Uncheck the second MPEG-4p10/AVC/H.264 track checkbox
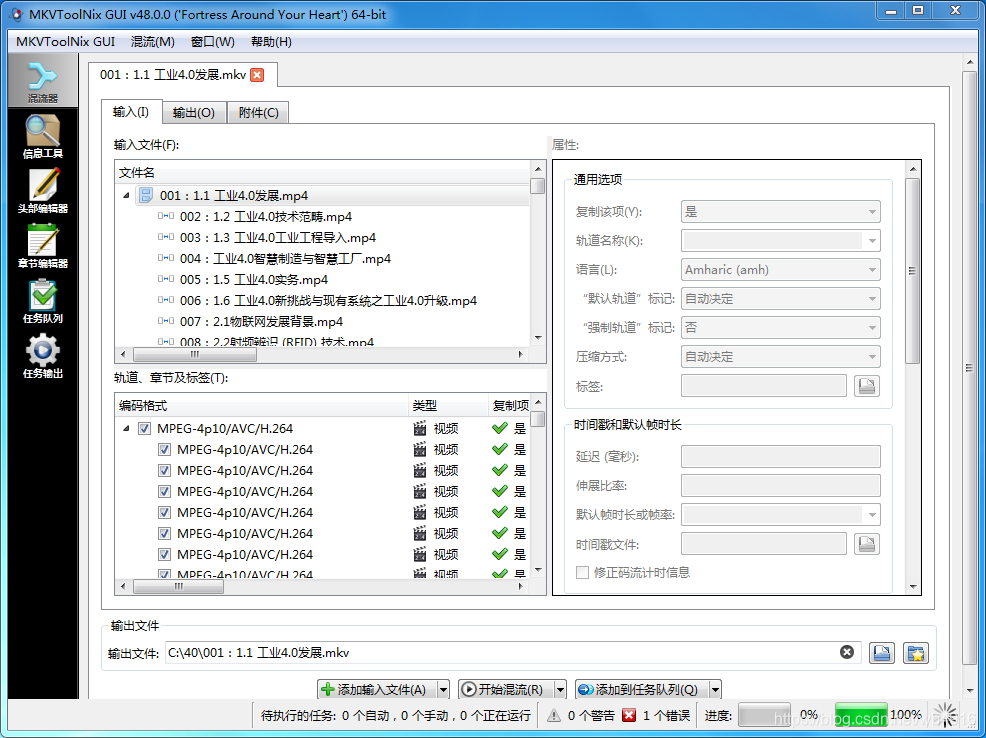The image size is (986, 738). [x=164, y=449]
